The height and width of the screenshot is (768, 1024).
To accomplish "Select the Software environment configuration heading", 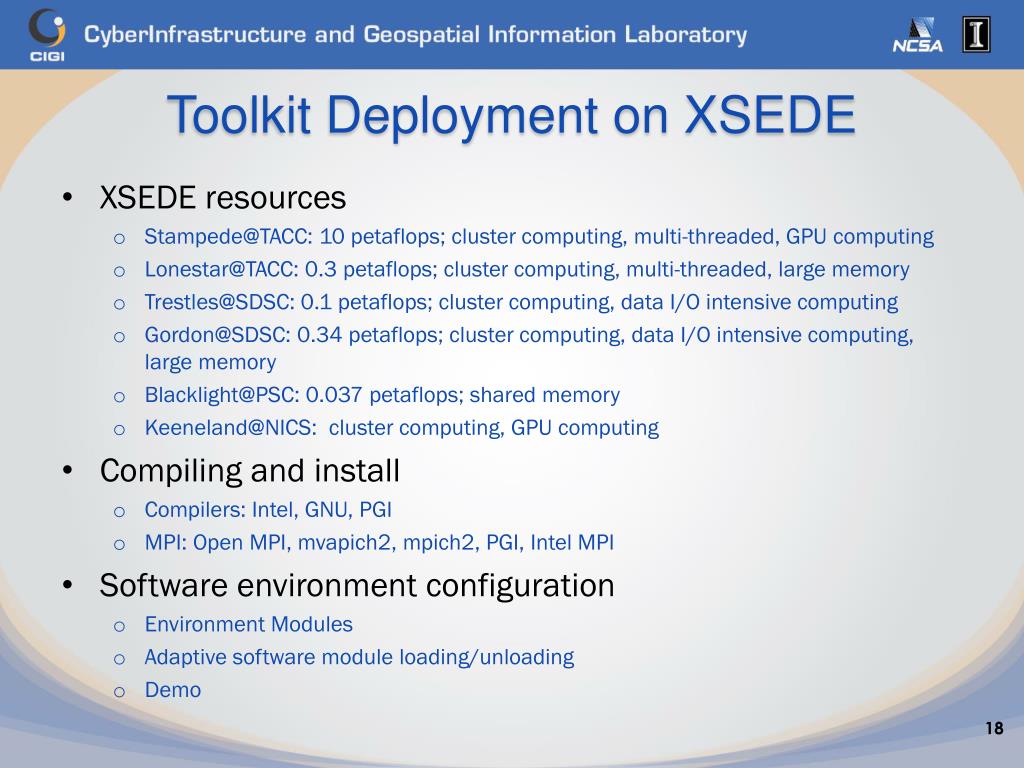I will 357,585.
